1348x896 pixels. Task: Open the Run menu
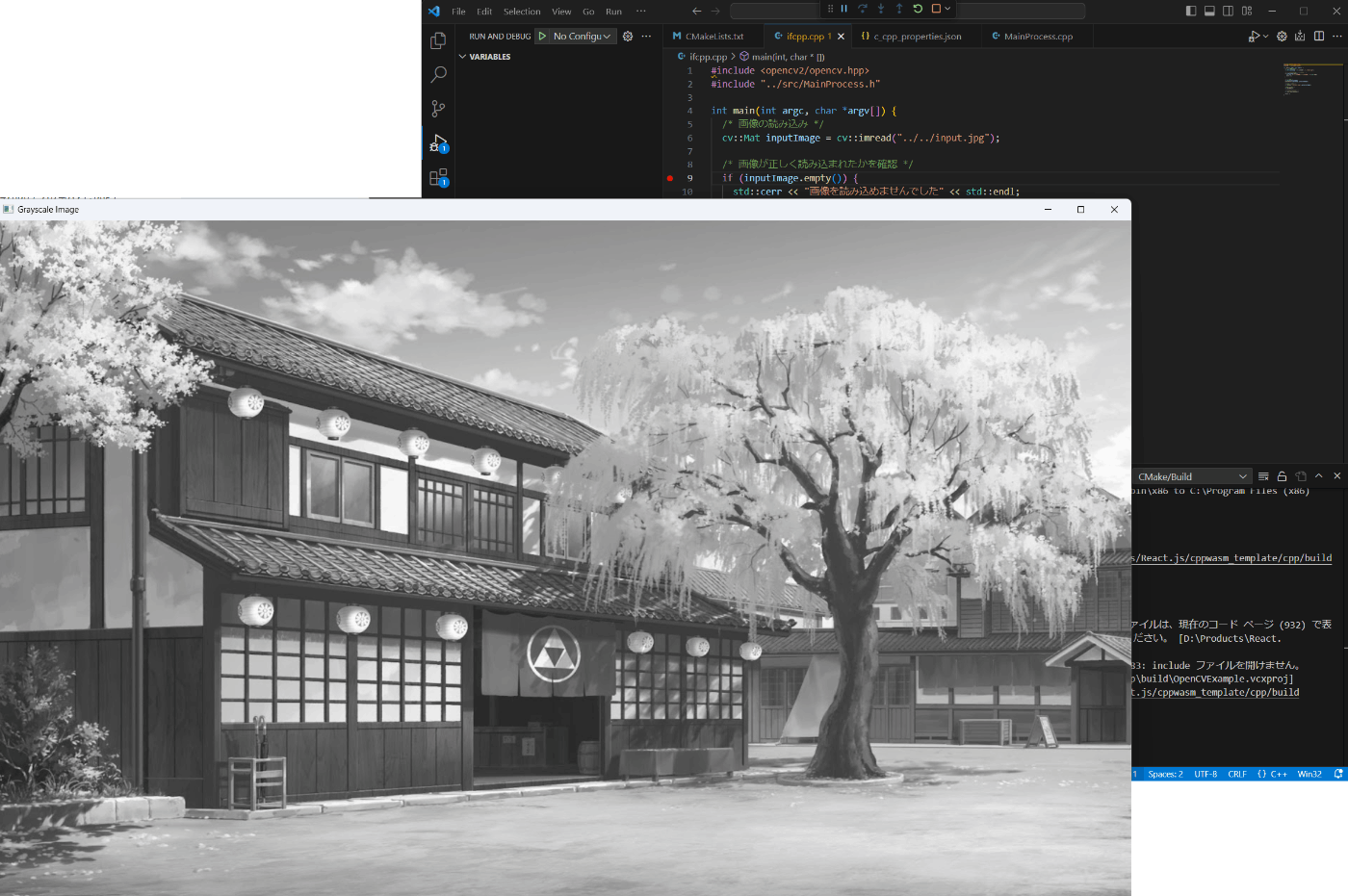click(613, 12)
